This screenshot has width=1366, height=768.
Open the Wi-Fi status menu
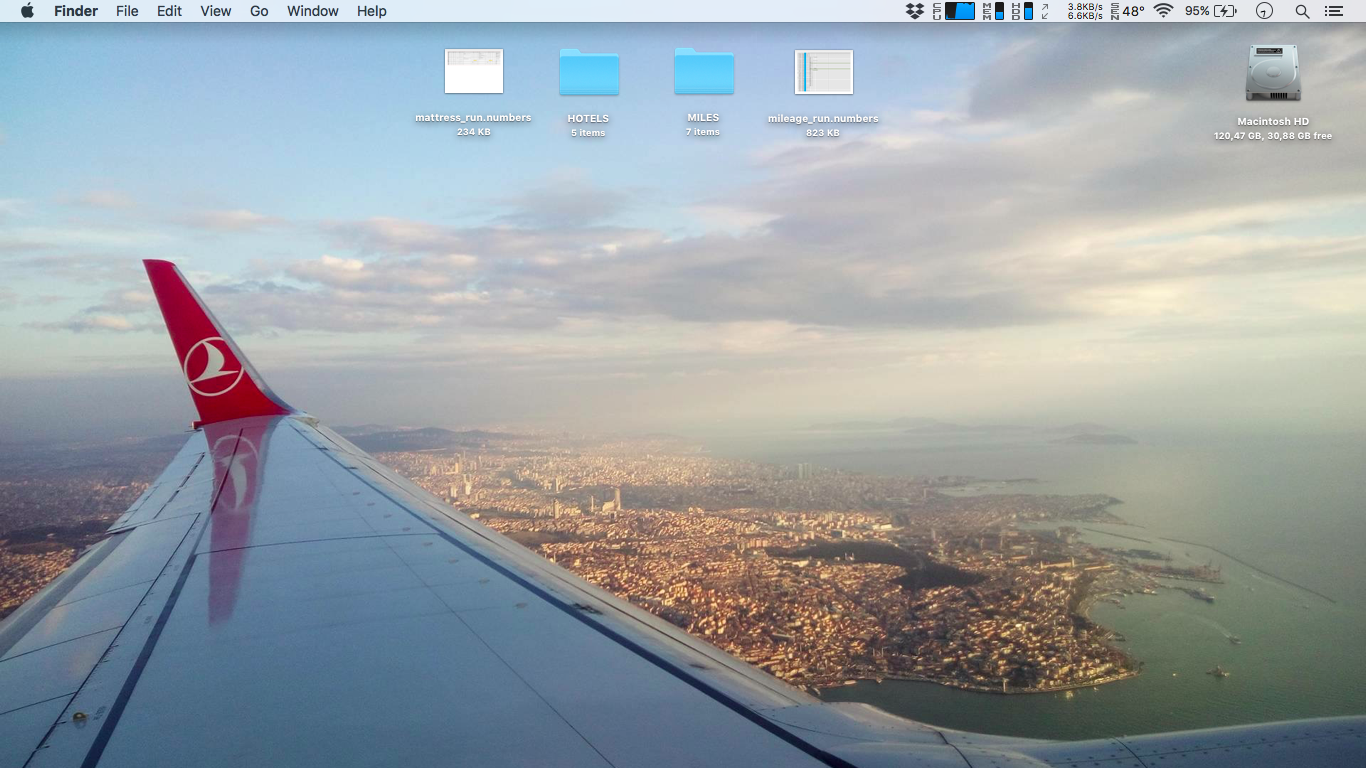click(x=1163, y=11)
